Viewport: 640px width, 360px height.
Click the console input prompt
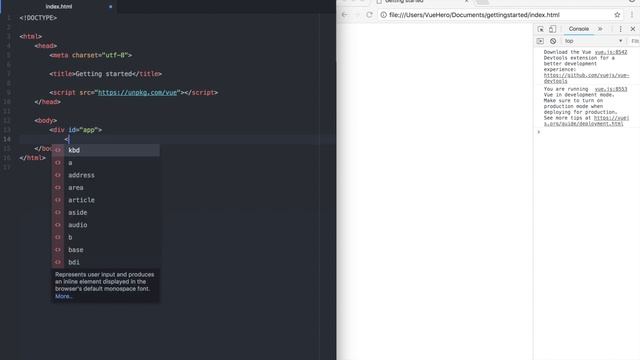588,132
